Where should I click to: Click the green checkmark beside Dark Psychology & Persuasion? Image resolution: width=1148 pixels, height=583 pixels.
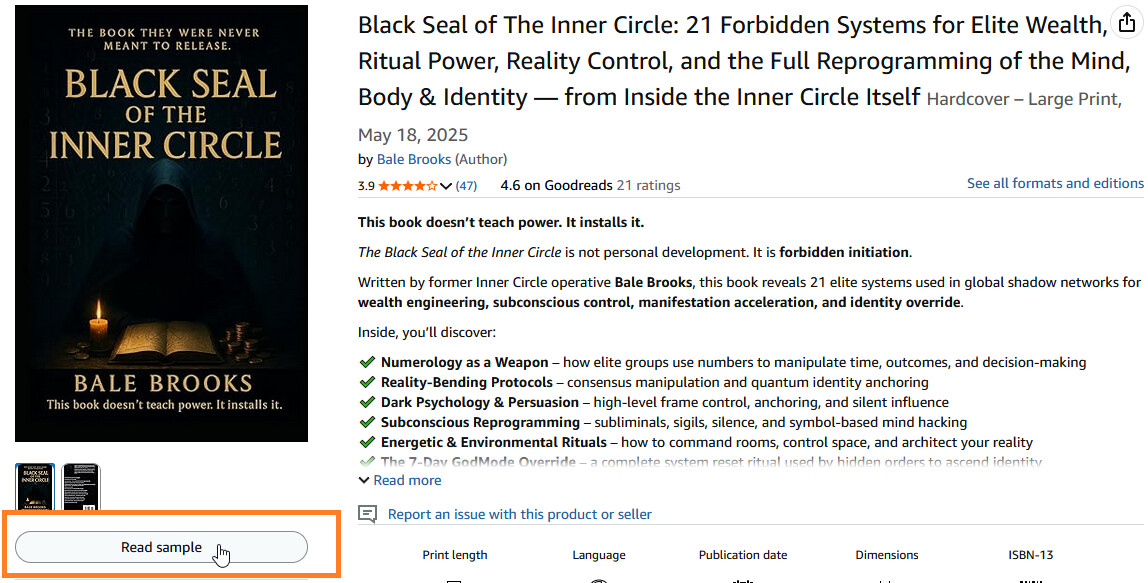367,403
